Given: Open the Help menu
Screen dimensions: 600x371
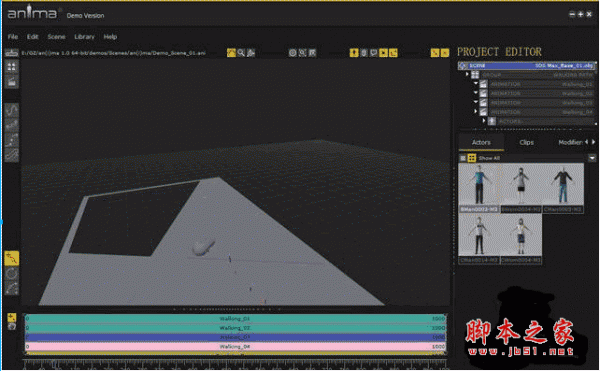Looking at the screenshot, I should click(110, 37).
